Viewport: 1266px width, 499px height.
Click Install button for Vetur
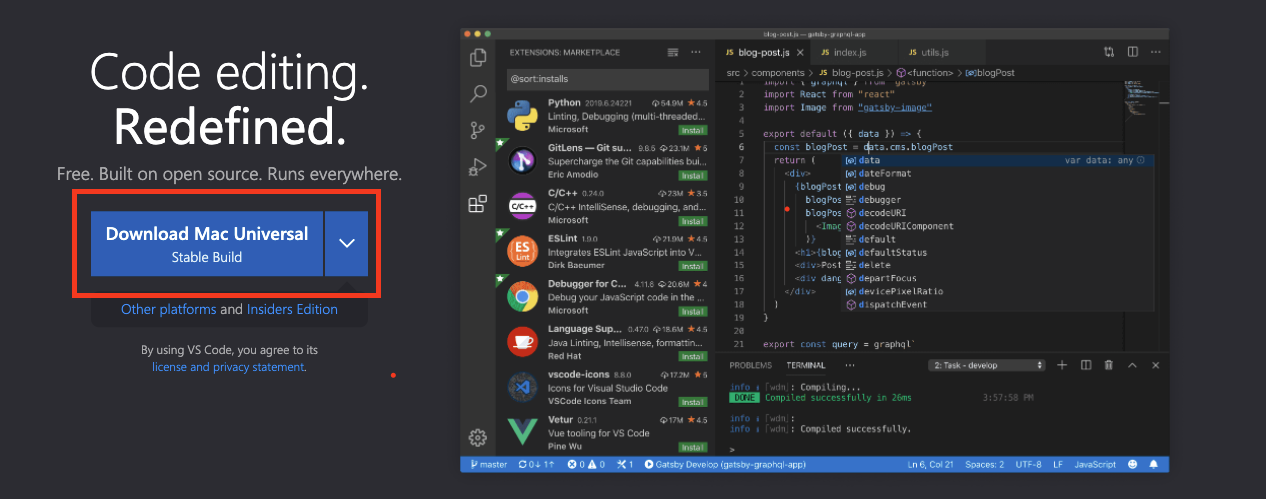coord(692,447)
